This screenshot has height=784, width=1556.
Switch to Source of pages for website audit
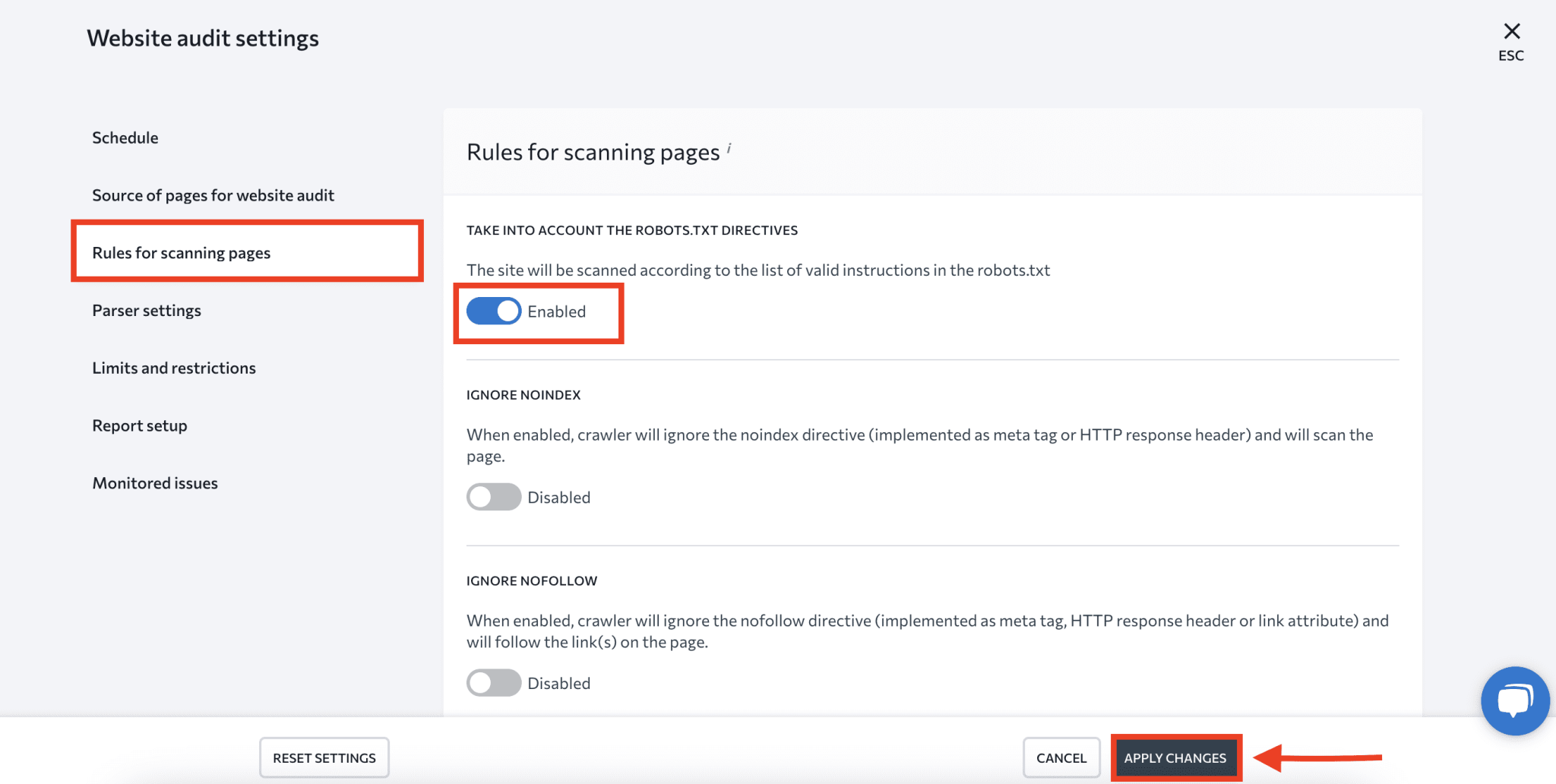click(x=213, y=194)
